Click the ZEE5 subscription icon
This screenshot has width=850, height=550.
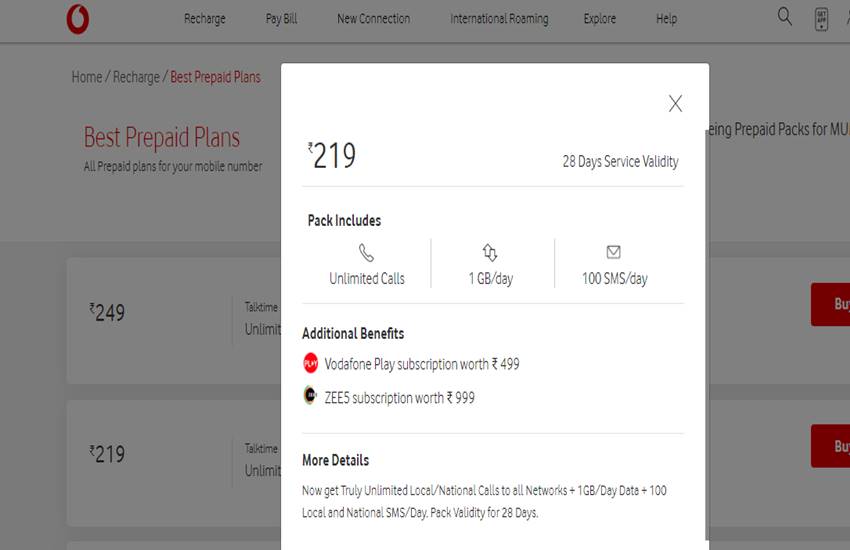point(311,396)
